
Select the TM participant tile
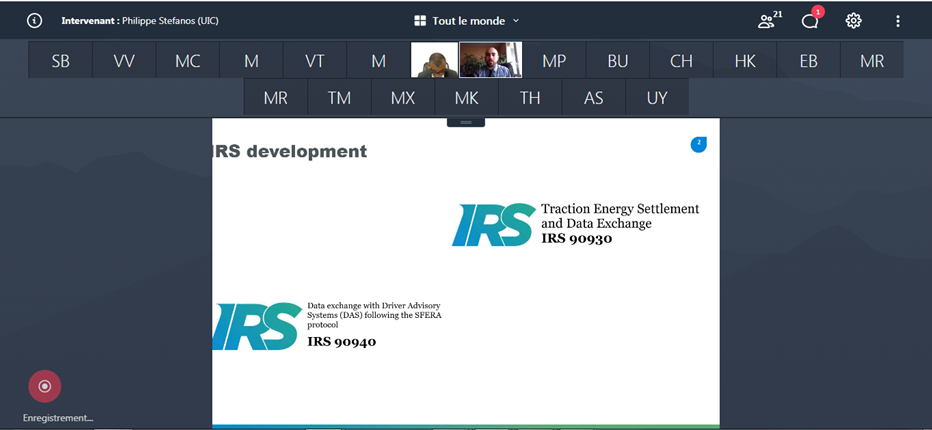[339, 97]
